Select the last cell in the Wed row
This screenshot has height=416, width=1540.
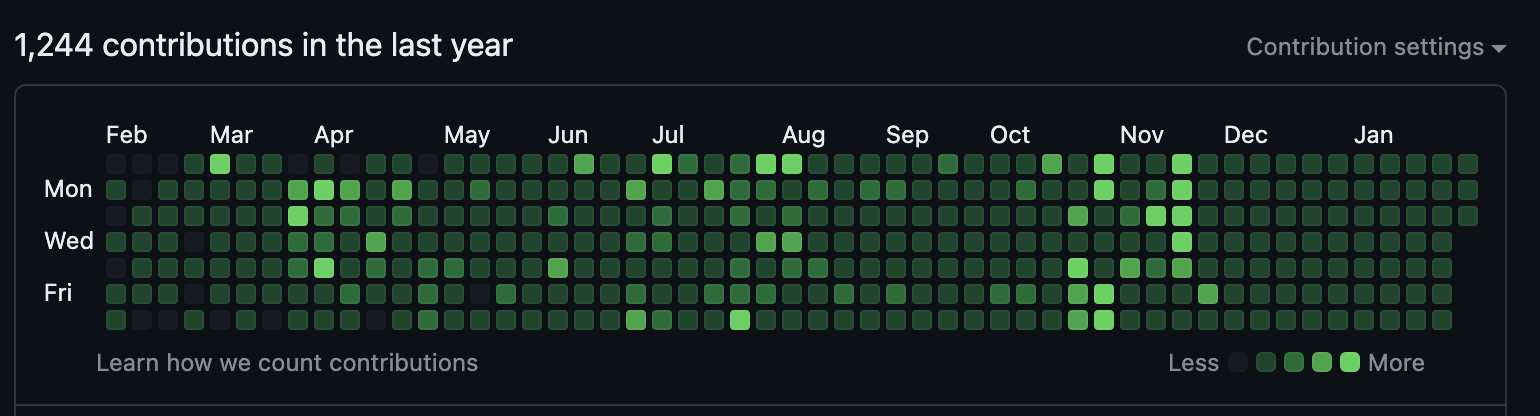[1442, 241]
